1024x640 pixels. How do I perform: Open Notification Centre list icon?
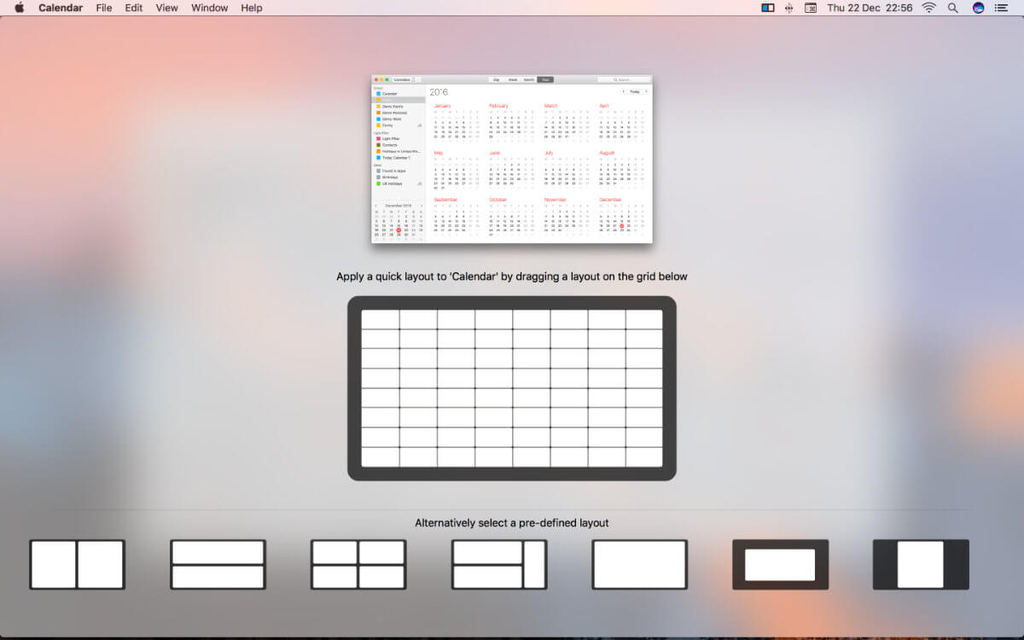[x=1001, y=8]
